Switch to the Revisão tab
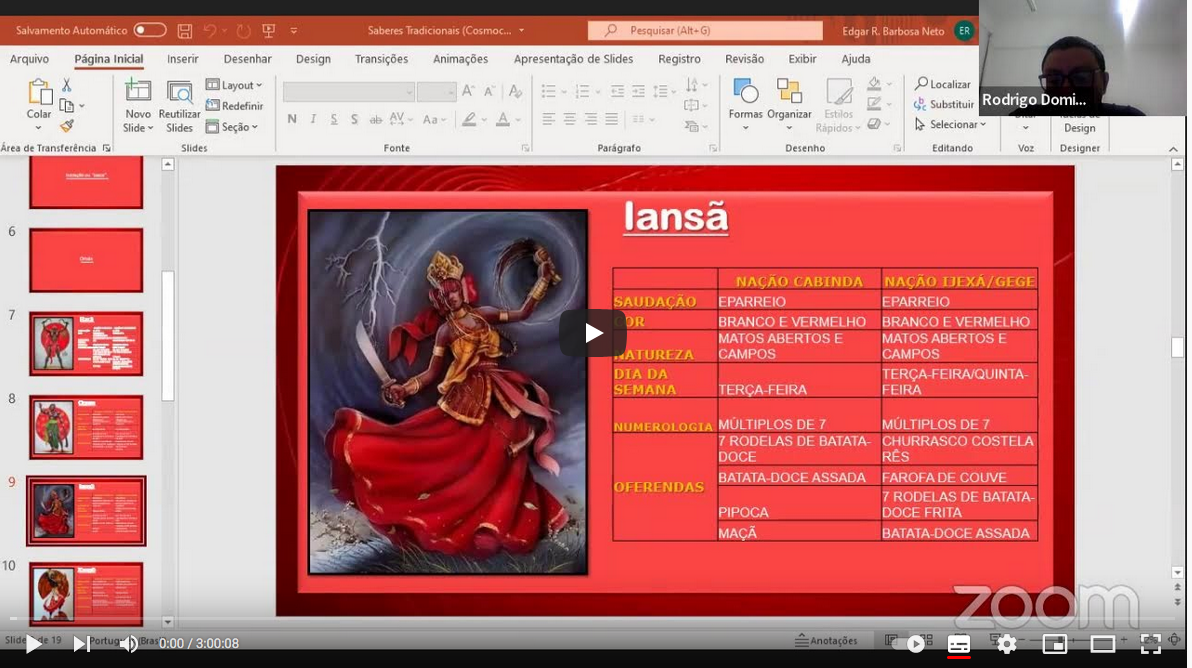1192x668 pixels. [x=744, y=59]
